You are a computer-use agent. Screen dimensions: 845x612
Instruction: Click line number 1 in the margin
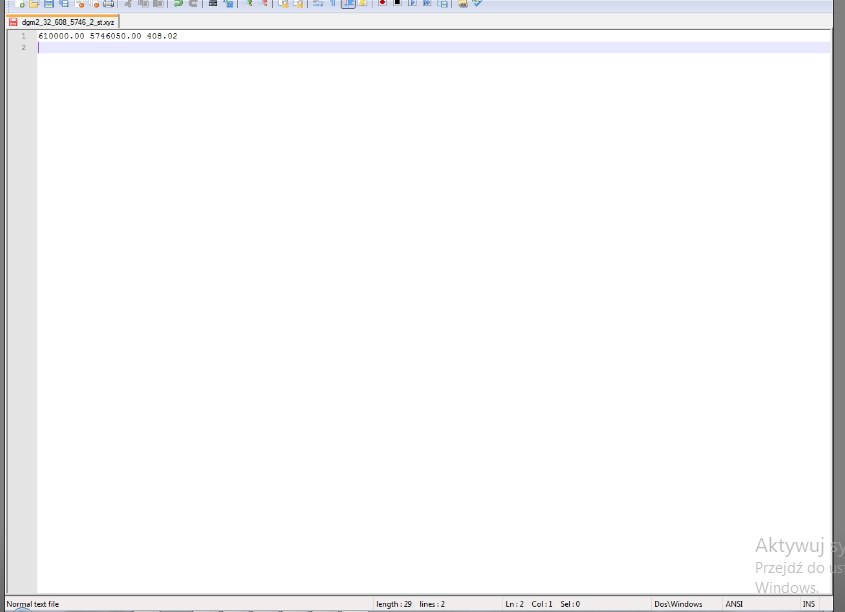(x=23, y=36)
